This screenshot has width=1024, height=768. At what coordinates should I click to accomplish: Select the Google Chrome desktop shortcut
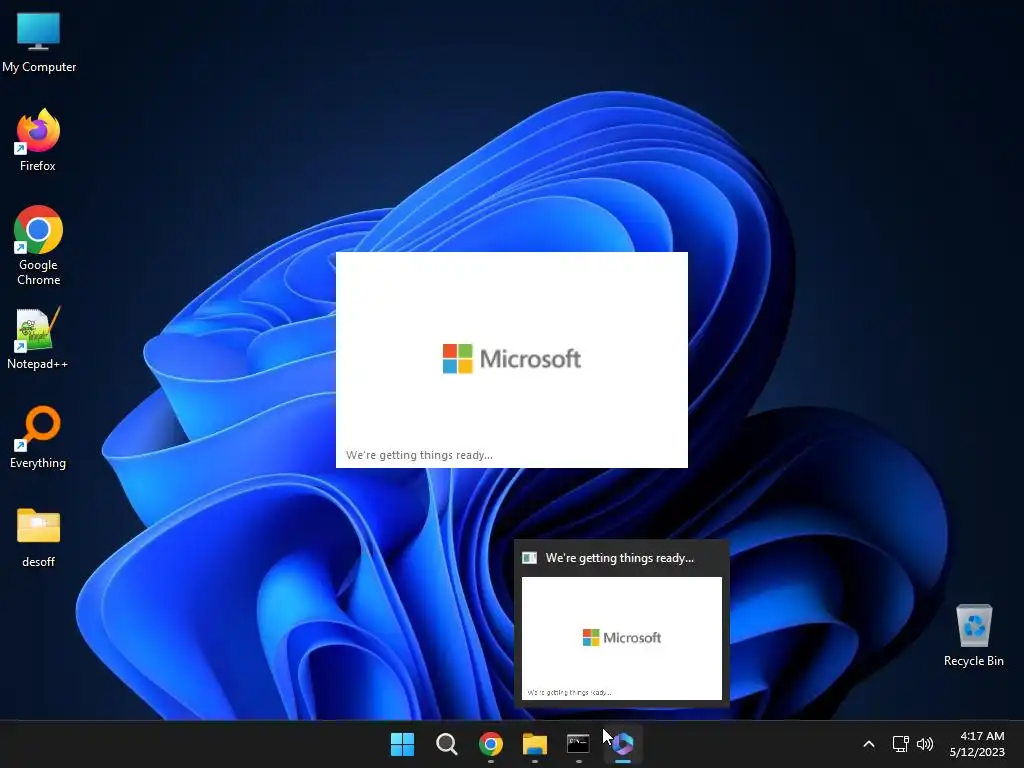point(38,246)
